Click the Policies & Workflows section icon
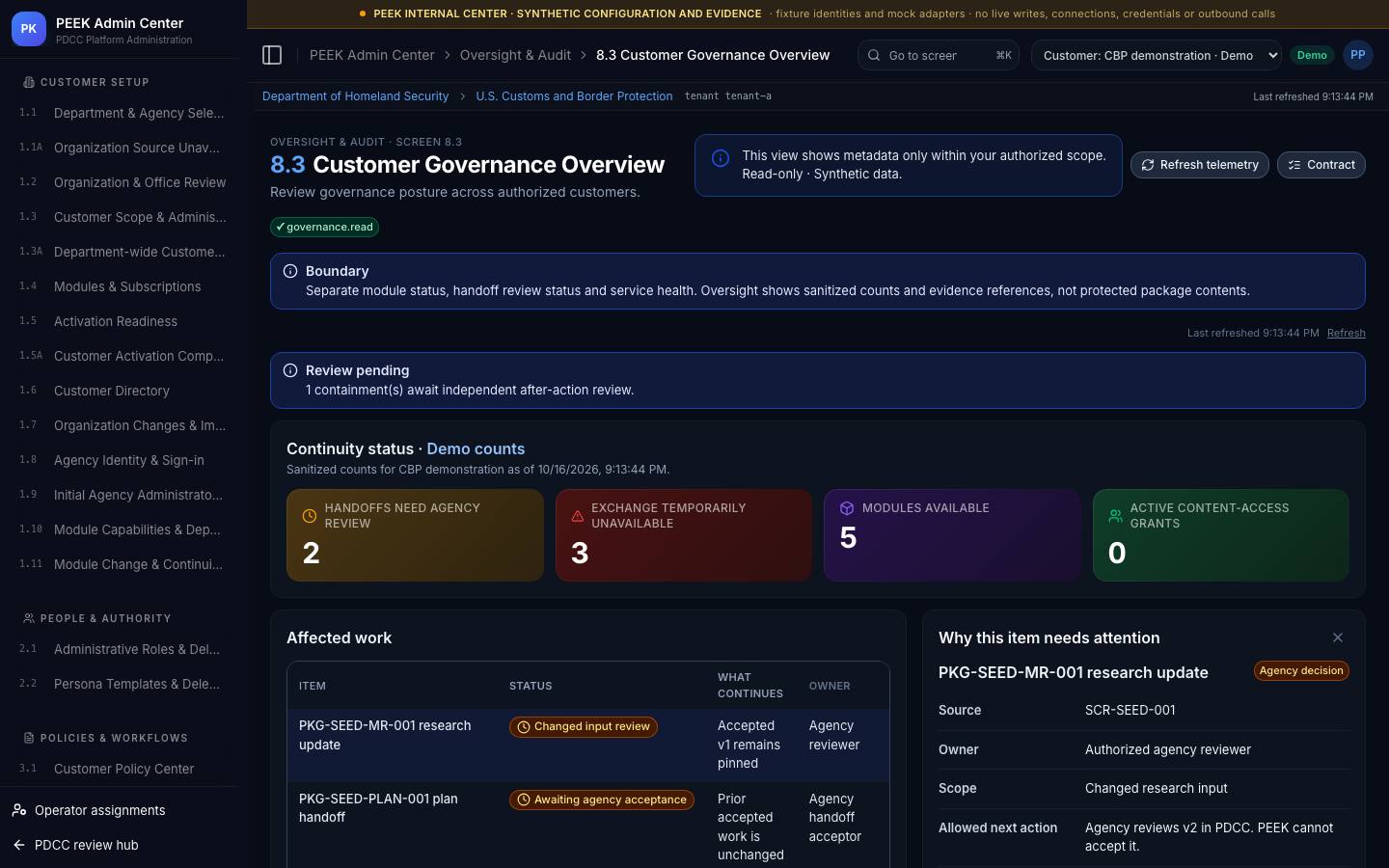 [x=29, y=738]
